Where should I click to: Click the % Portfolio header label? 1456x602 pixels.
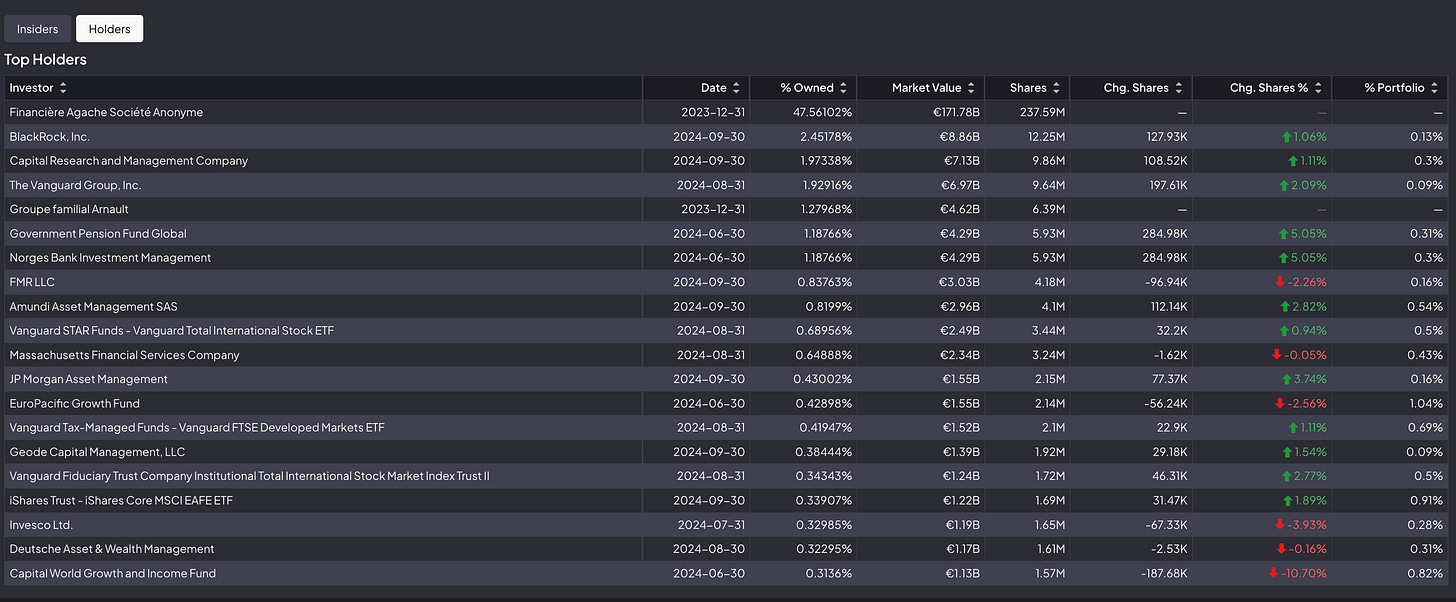click(x=1394, y=88)
